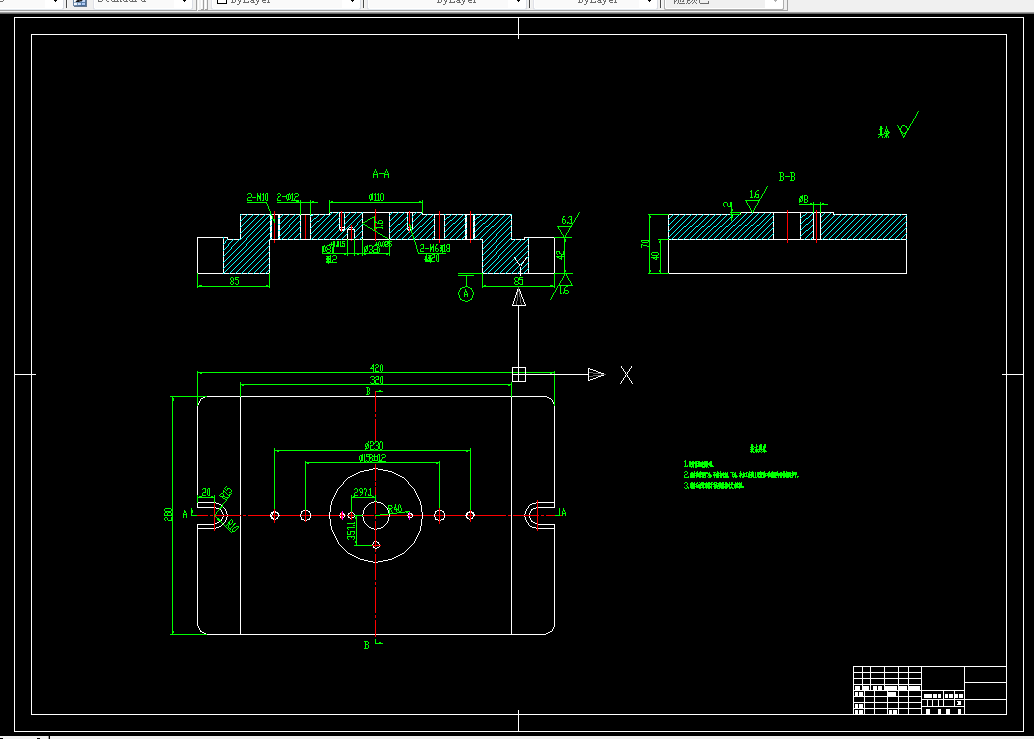Select the 6.3 surface roughness symbol
Screen dimensions: 1034x739
pos(568,225)
